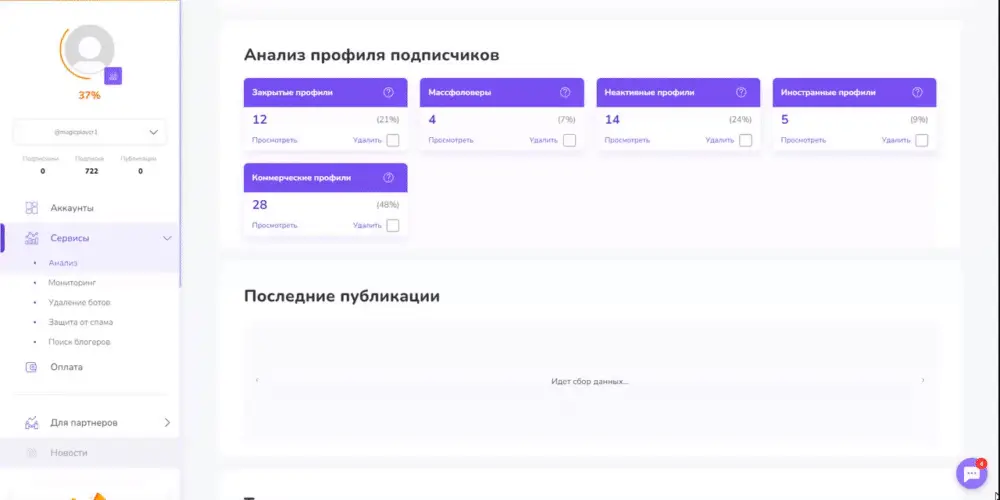This screenshot has width=1000, height=500.
Task: Click the purple stats badge on avatar
Action: tap(113, 76)
